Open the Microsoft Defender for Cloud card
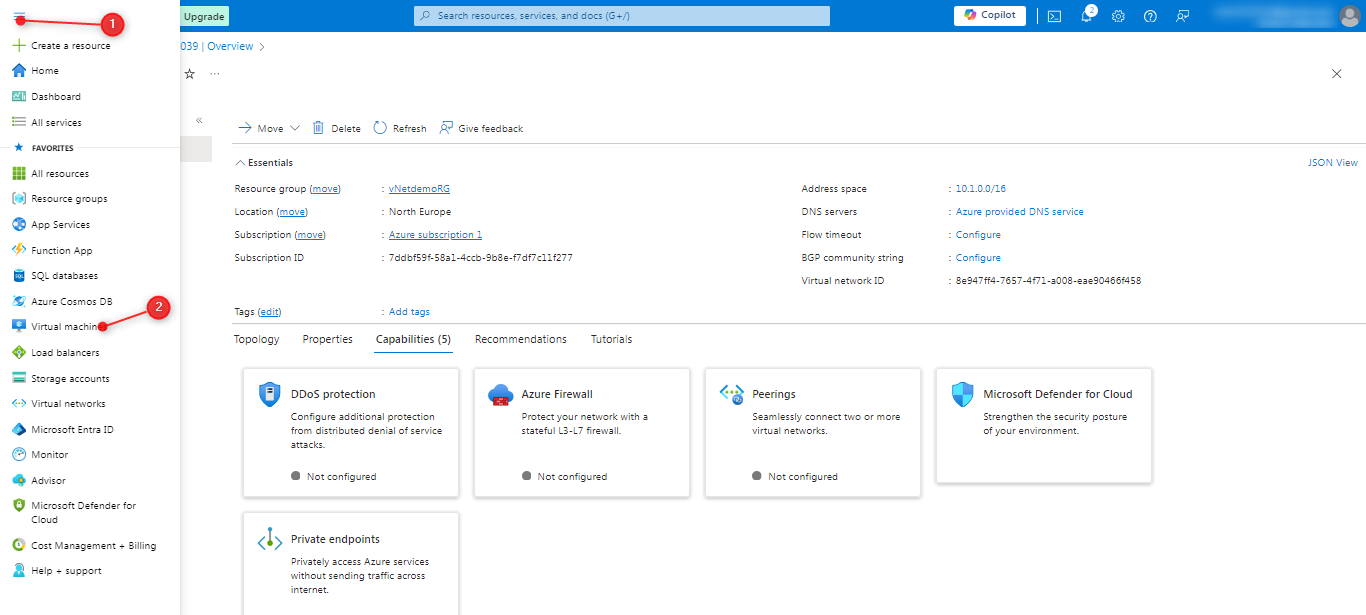This screenshot has height=615, width=1366. click(x=1044, y=425)
